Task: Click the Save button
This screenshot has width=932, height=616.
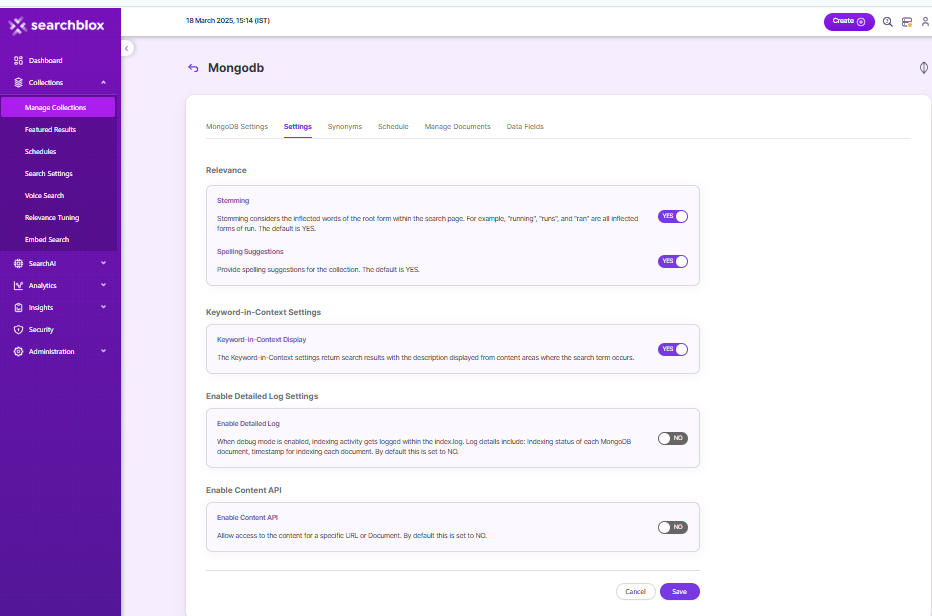Action: click(x=679, y=592)
